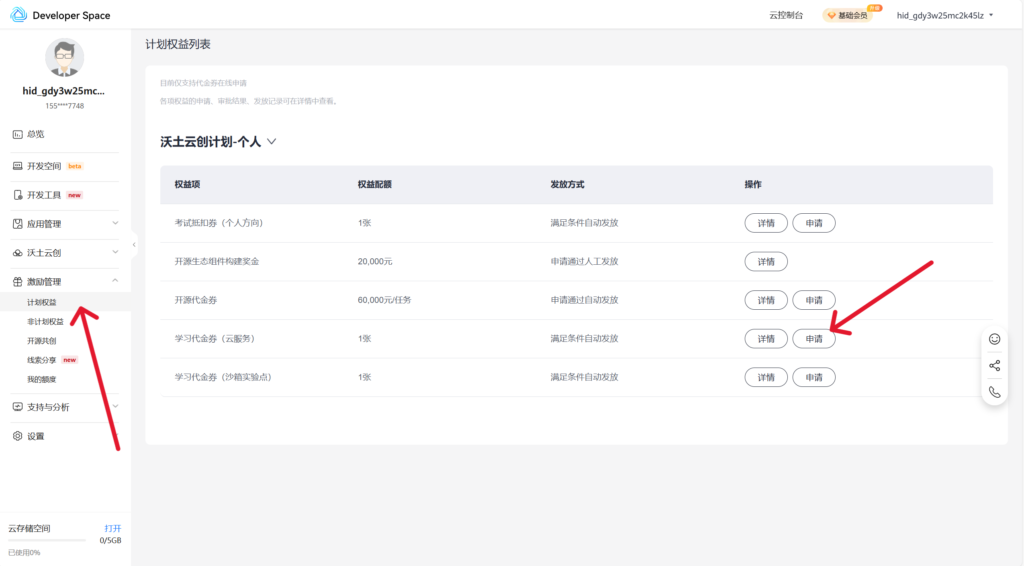Collapse the sidebar with the edge handle
Screen dimensions: 1024x566
point(134,245)
